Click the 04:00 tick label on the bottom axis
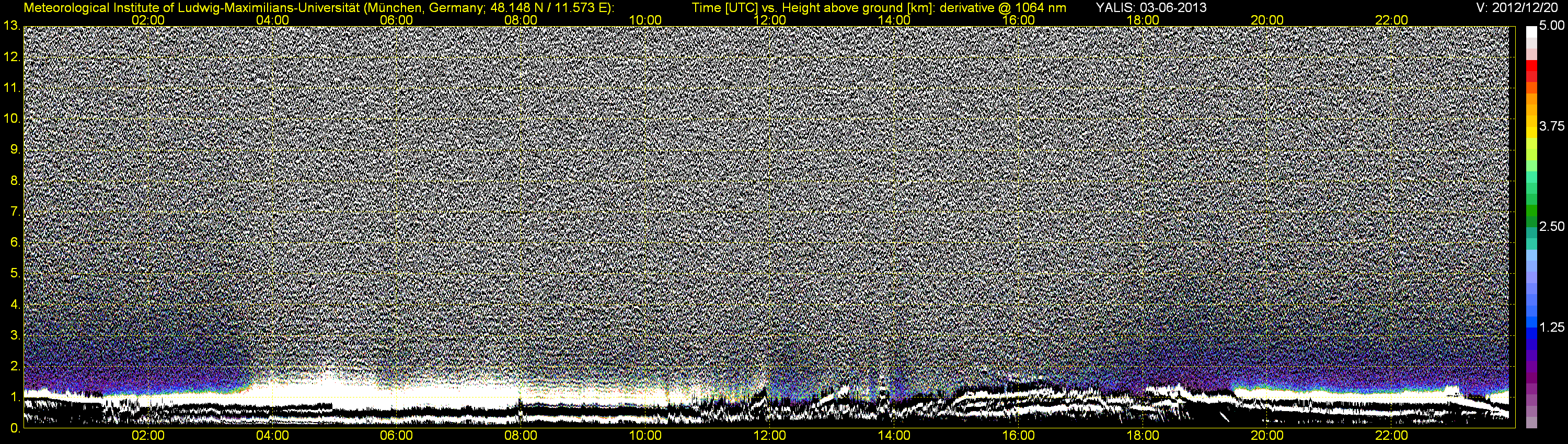 point(273,436)
